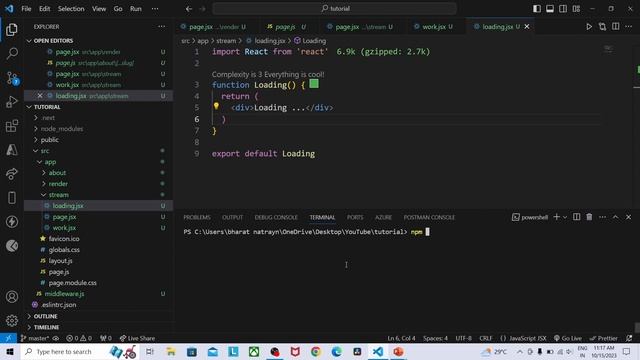The height and width of the screenshot is (360, 640).
Task: Customize layout icon in title bar
Action: pyautogui.click(x=576, y=9)
